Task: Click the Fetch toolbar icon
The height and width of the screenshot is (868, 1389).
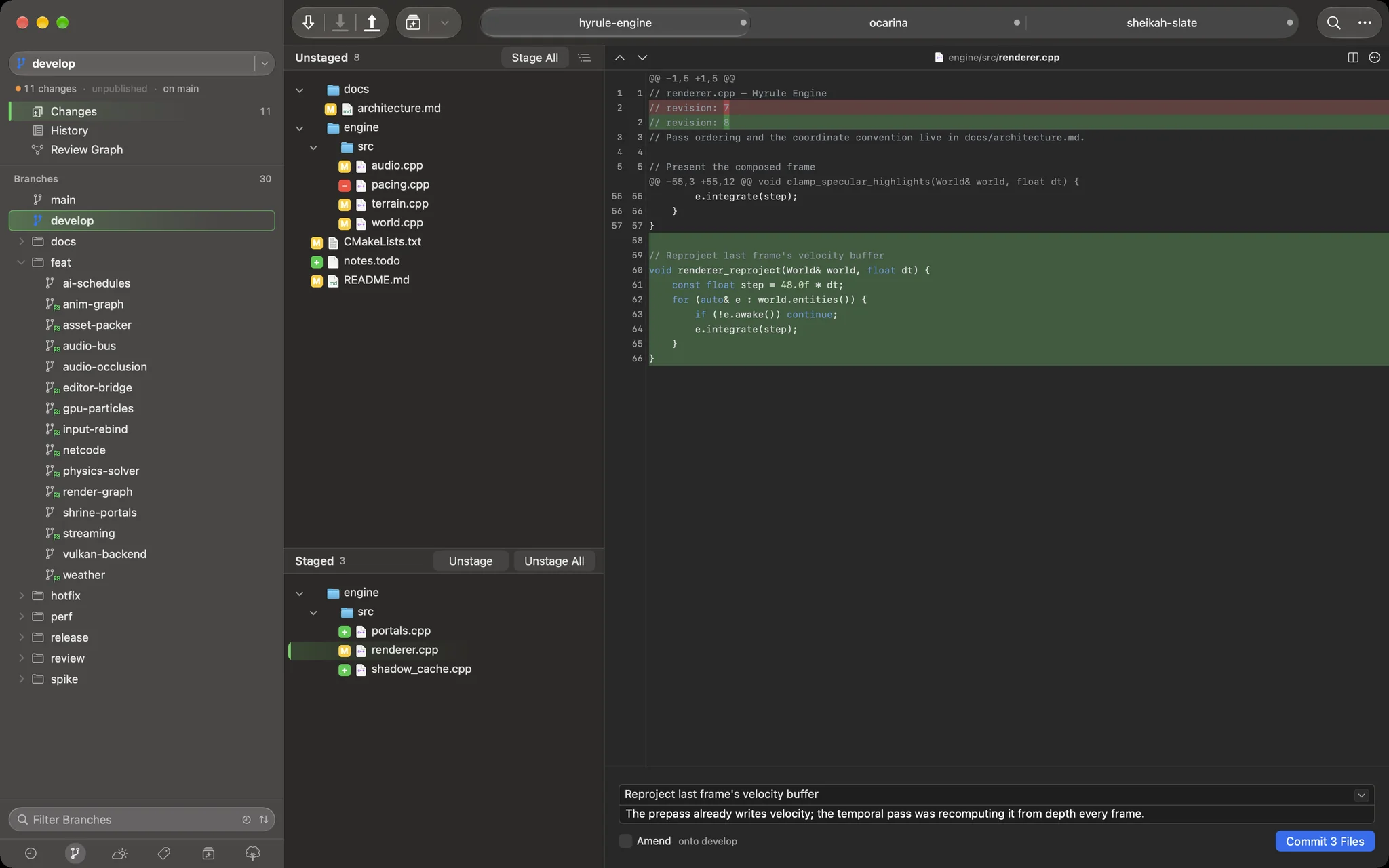Action: point(308,22)
